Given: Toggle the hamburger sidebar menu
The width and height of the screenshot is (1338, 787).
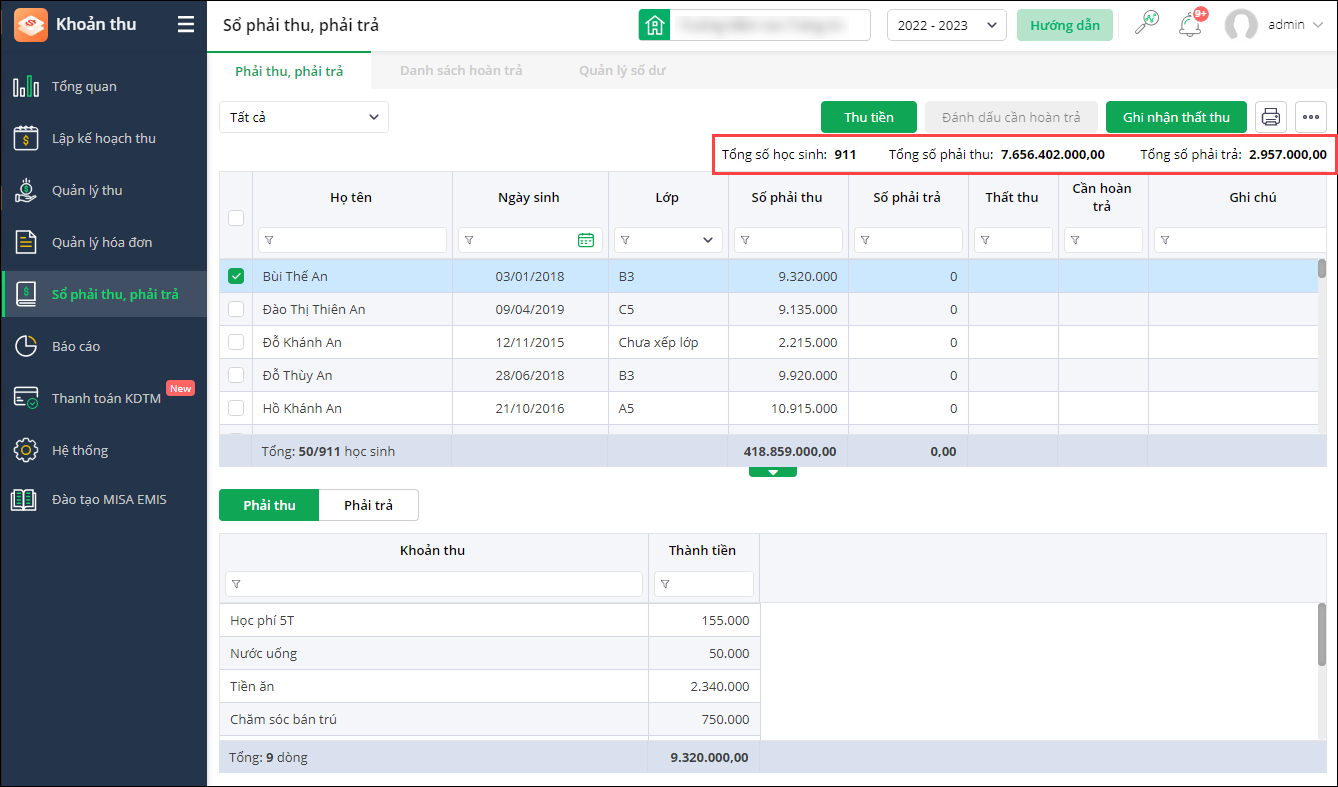Looking at the screenshot, I should pyautogui.click(x=186, y=25).
